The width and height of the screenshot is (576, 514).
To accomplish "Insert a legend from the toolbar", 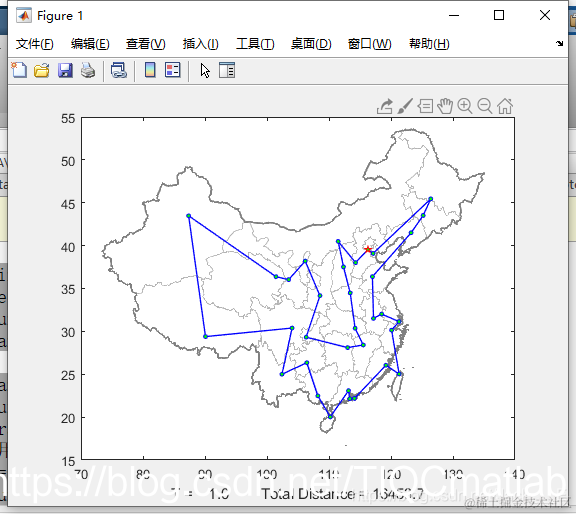I will pos(172,70).
